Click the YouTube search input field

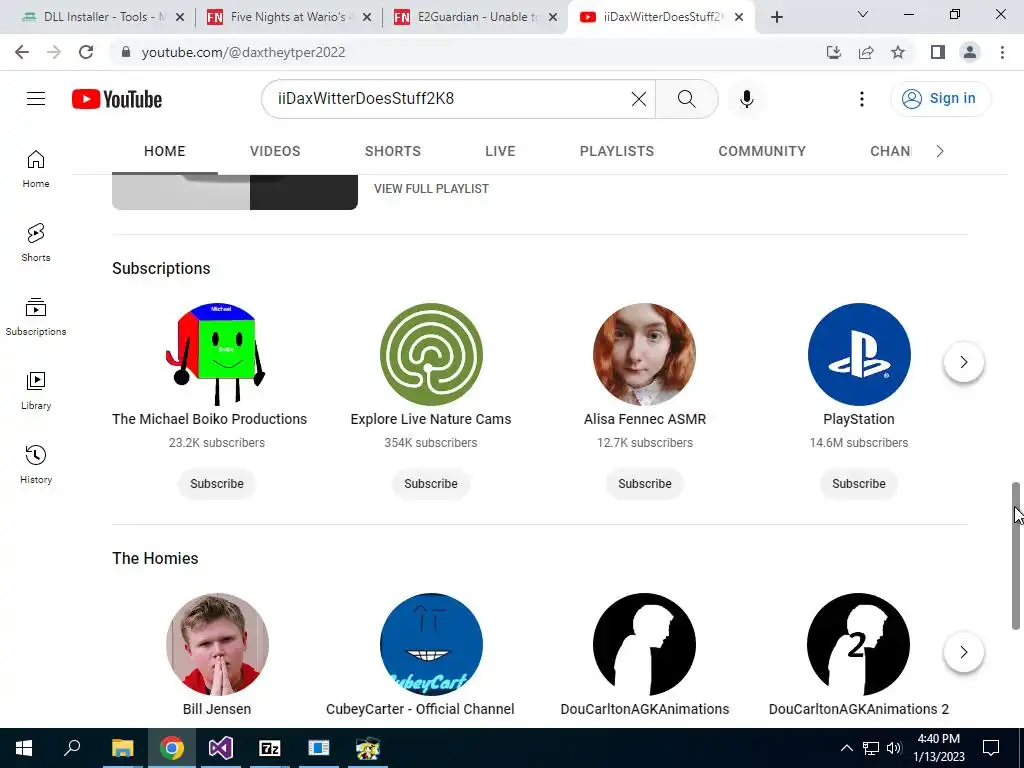point(451,99)
